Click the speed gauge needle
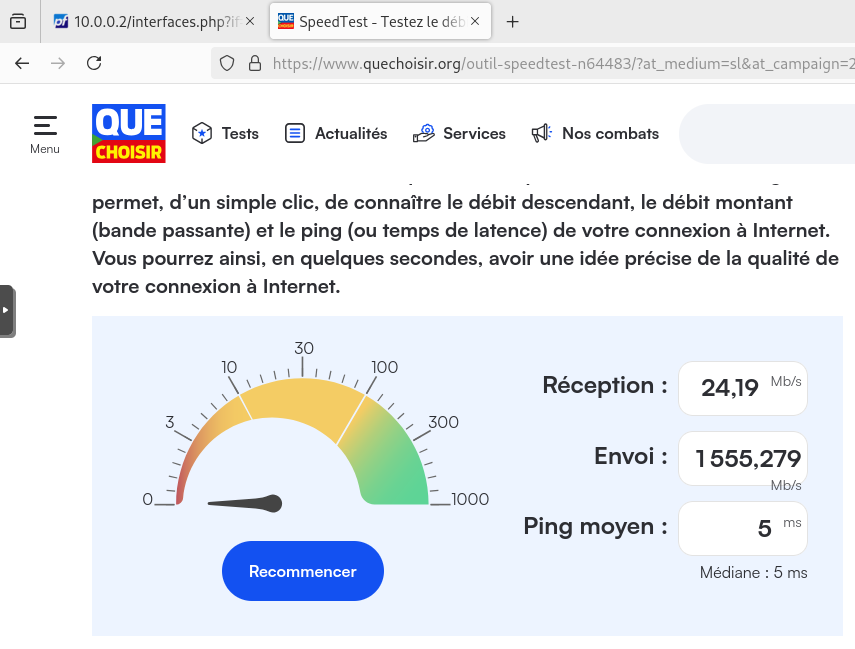Image resolution: width=855 pixels, height=649 pixels. (x=246, y=503)
